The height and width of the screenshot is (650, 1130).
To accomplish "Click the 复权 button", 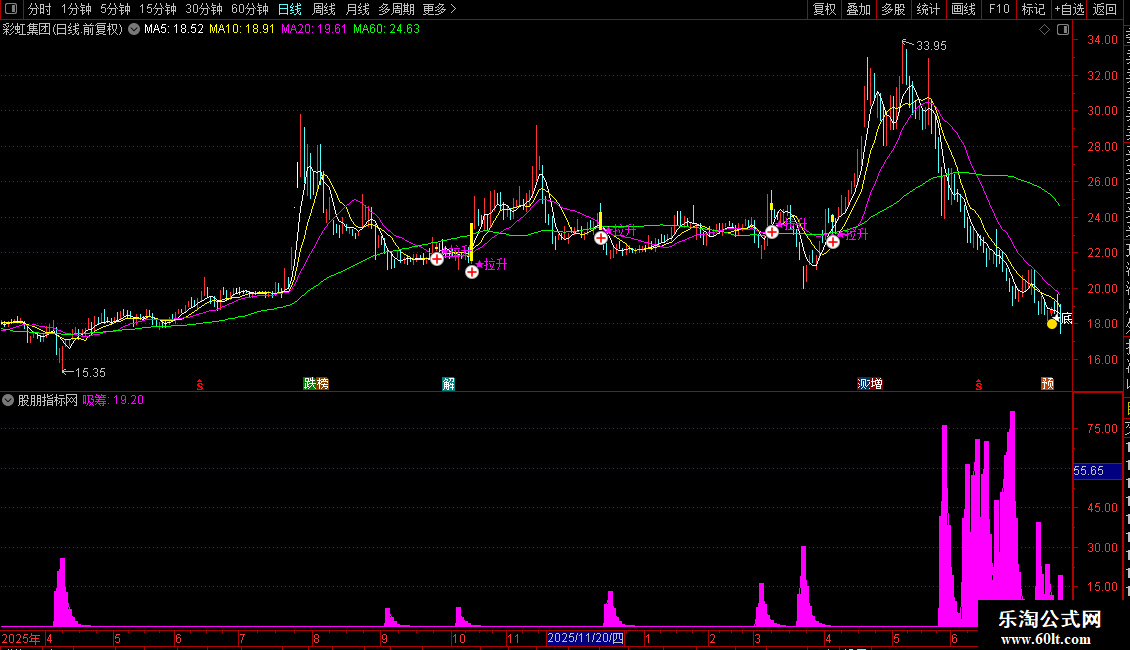I will coord(824,9).
